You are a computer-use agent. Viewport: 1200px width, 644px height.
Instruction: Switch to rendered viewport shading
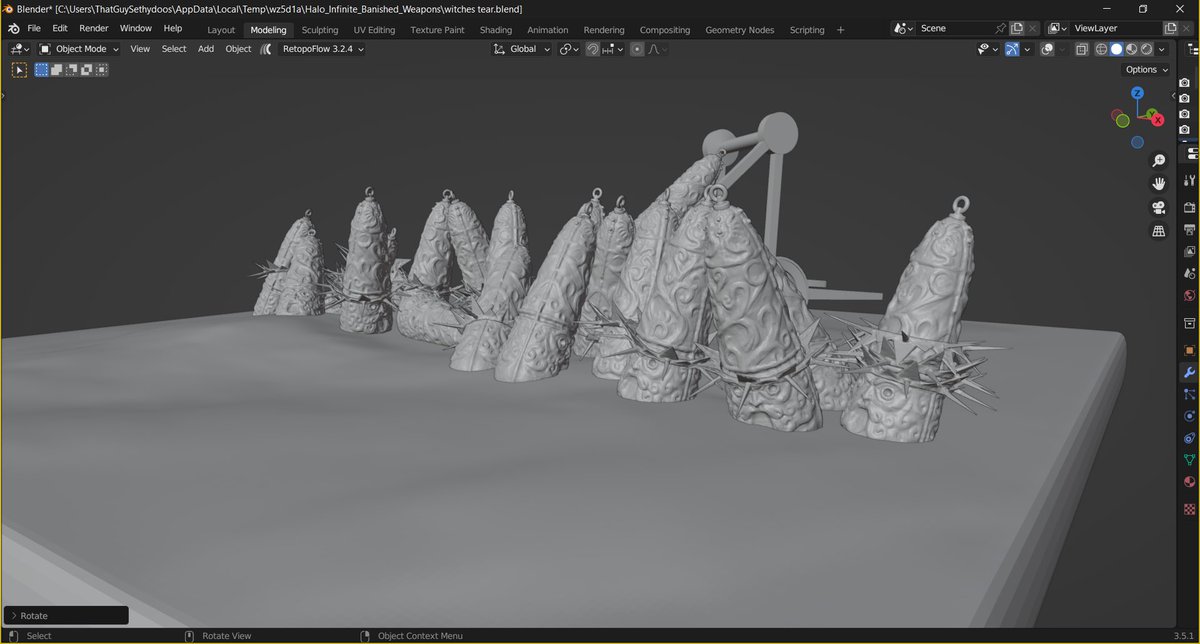pos(1146,48)
